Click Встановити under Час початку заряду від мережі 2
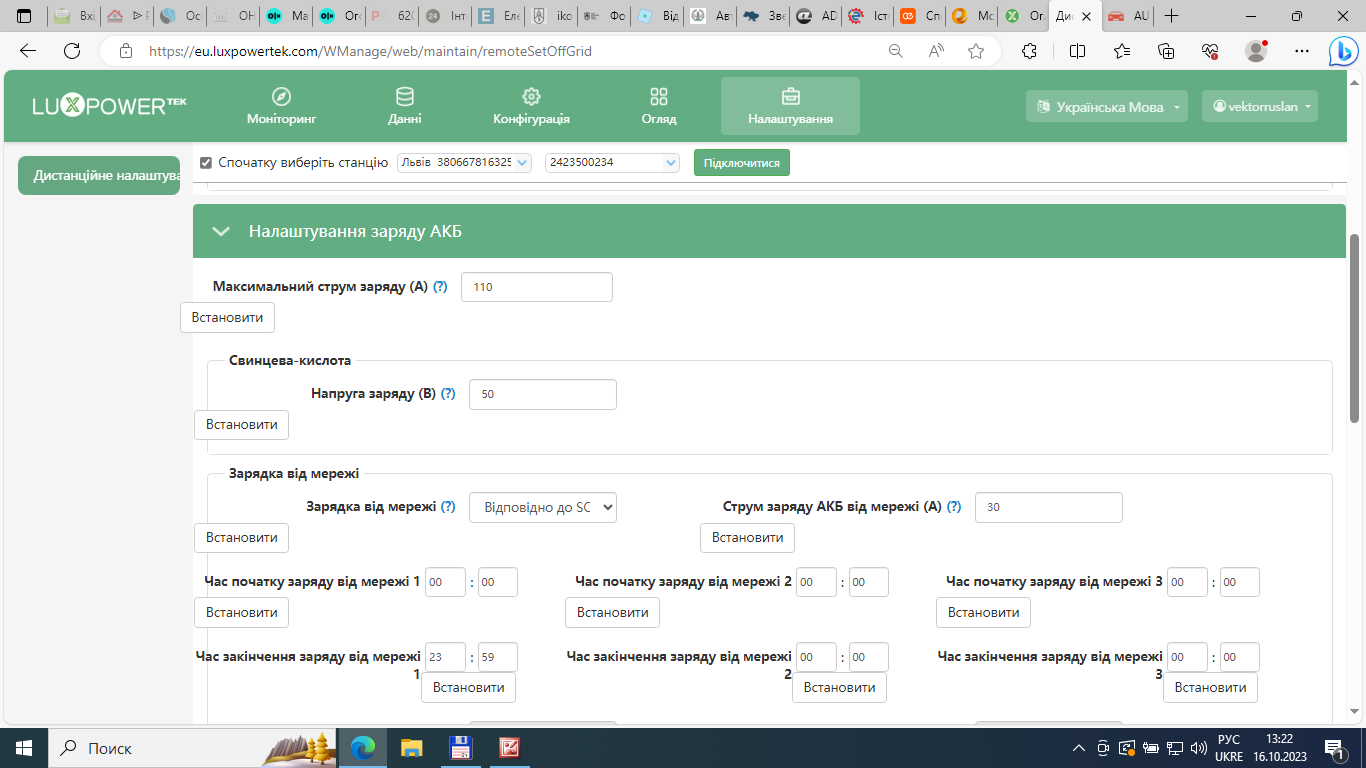Image resolution: width=1366 pixels, height=768 pixels. tap(612, 612)
